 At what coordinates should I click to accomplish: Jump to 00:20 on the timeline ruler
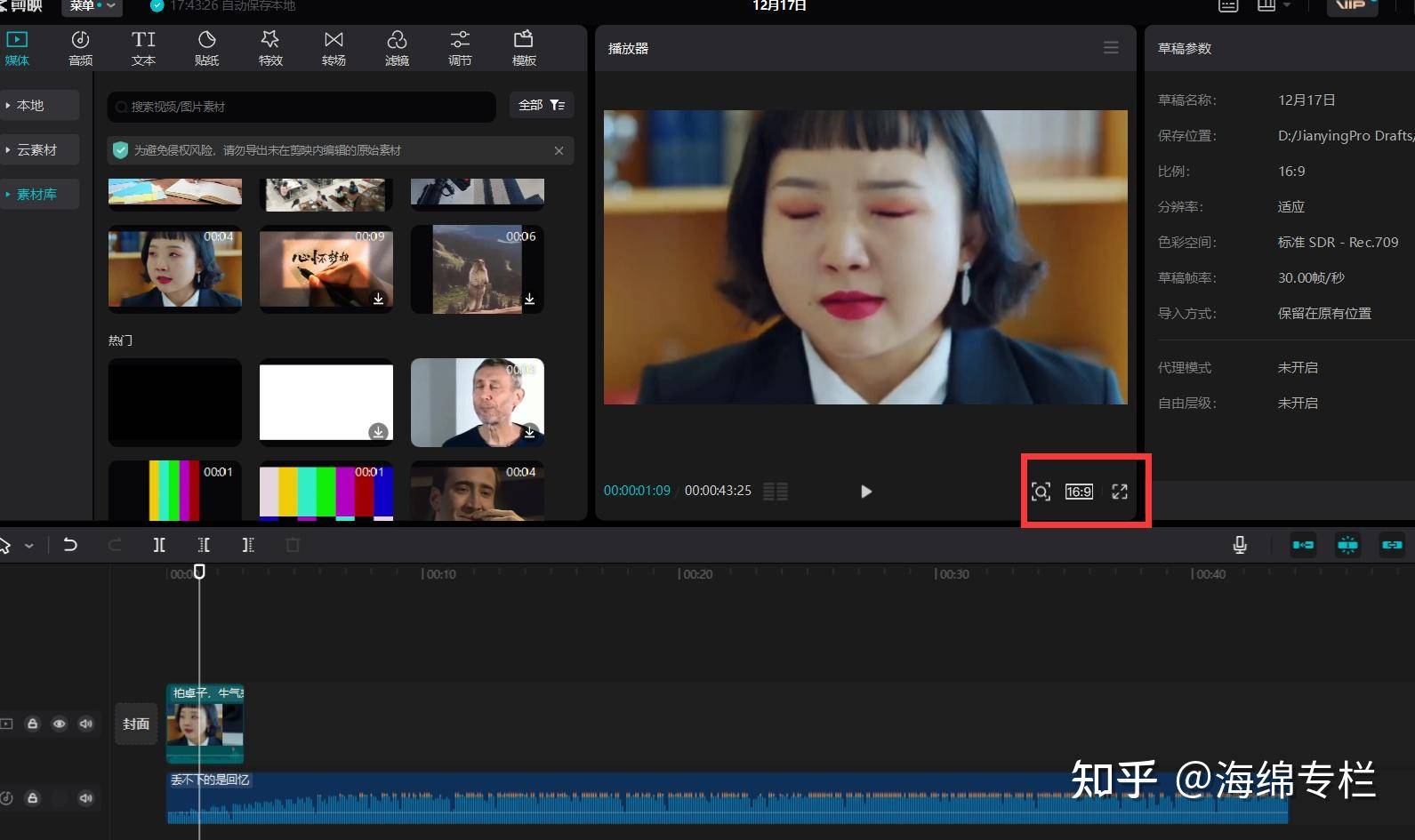pyautogui.click(x=696, y=574)
